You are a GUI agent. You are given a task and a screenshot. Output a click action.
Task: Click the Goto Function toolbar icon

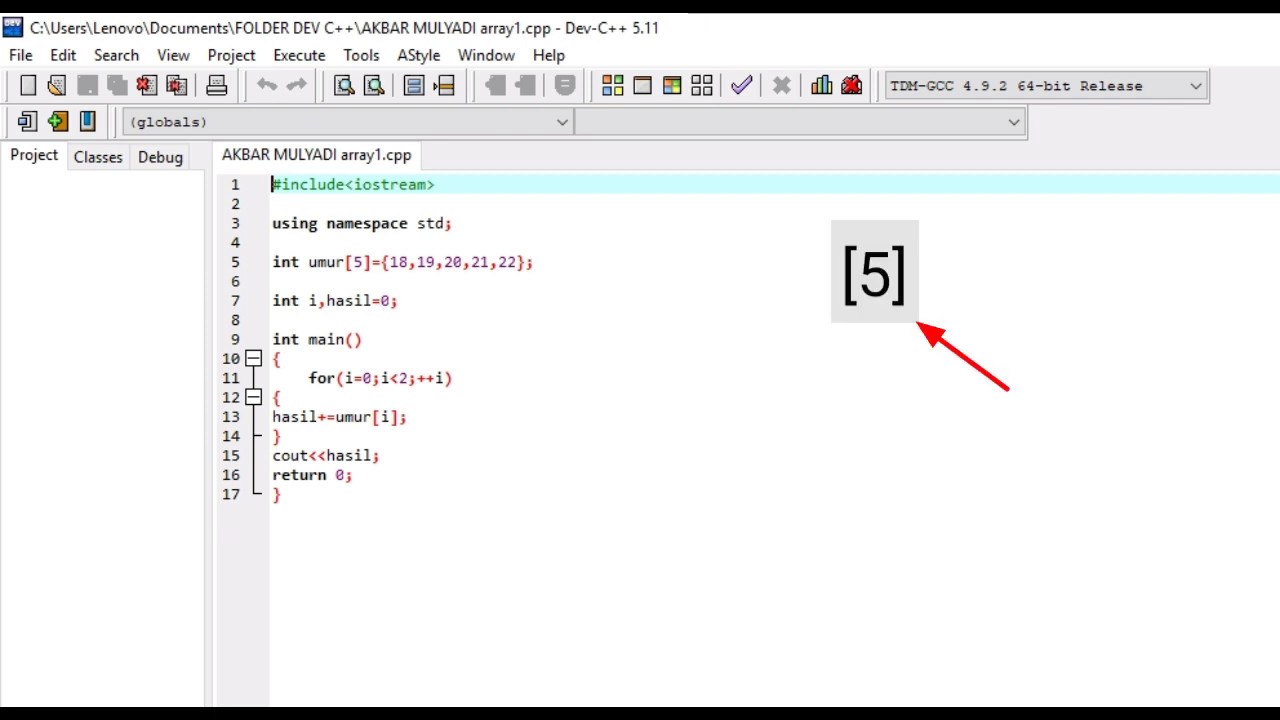pyautogui.click(x=414, y=86)
